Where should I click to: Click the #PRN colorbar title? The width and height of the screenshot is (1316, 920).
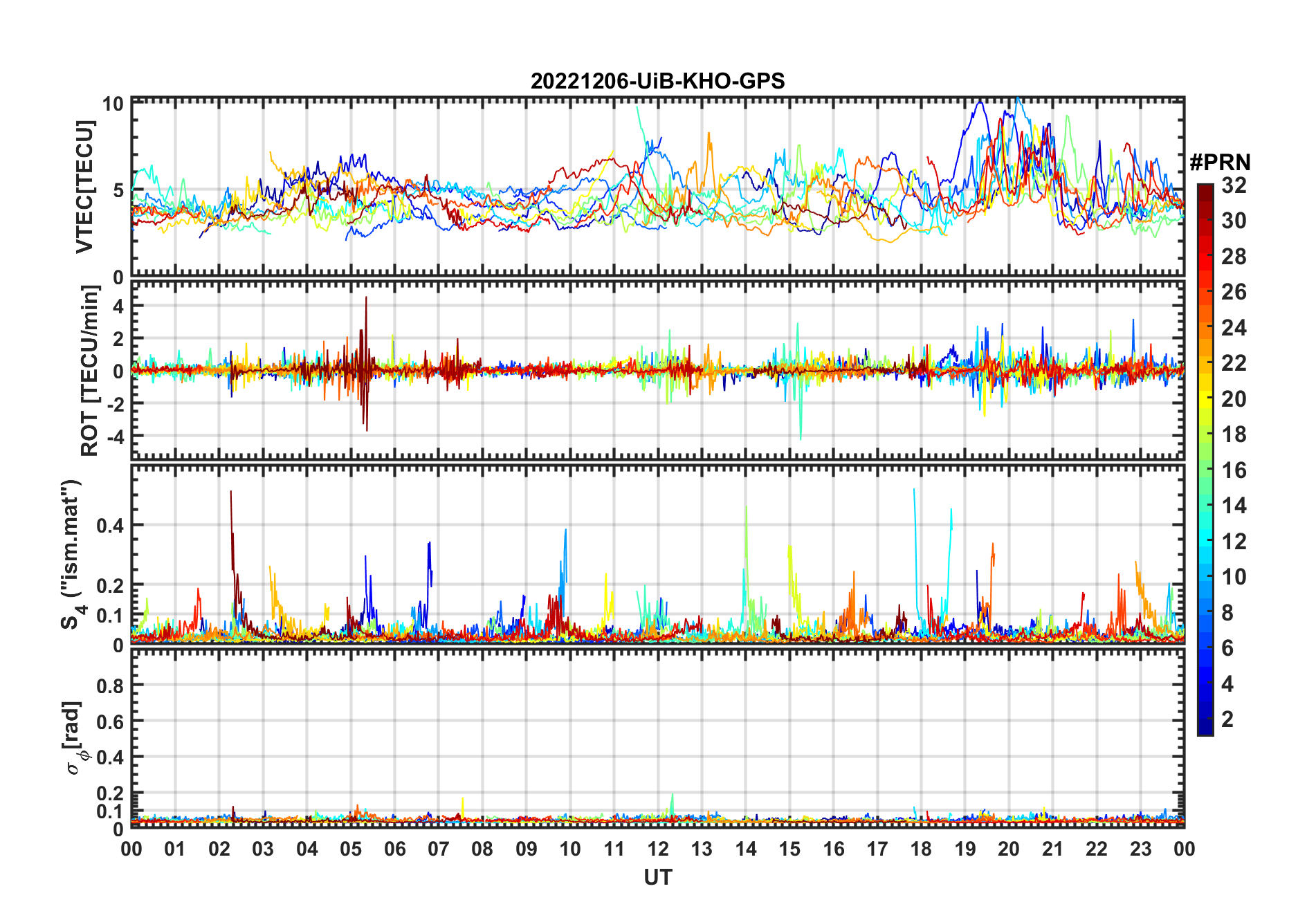[x=1220, y=163]
